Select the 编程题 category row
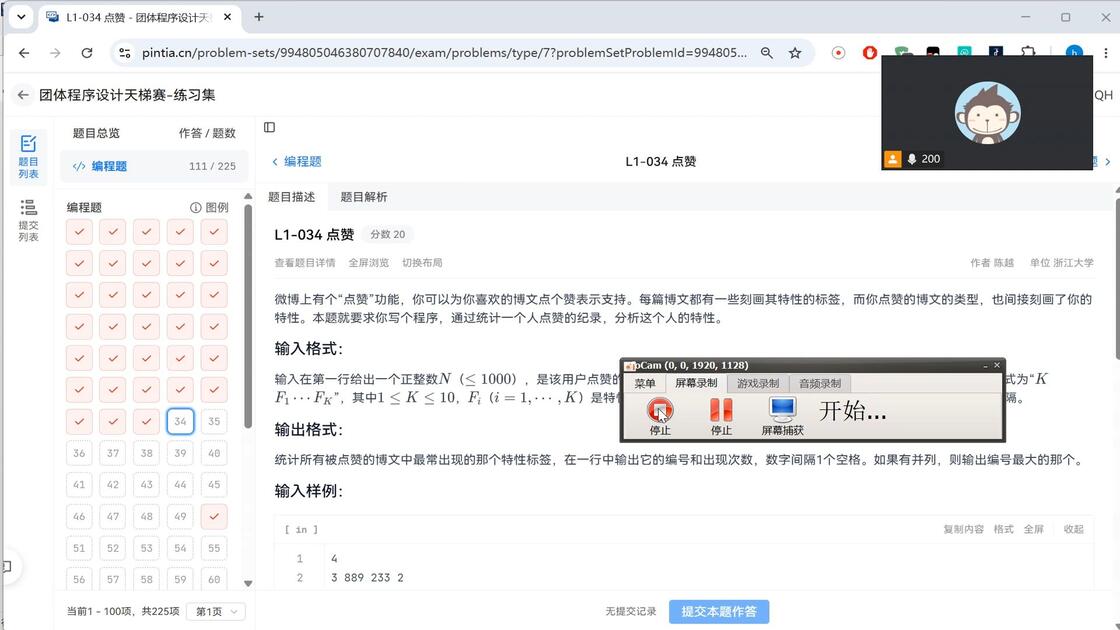 click(154, 166)
